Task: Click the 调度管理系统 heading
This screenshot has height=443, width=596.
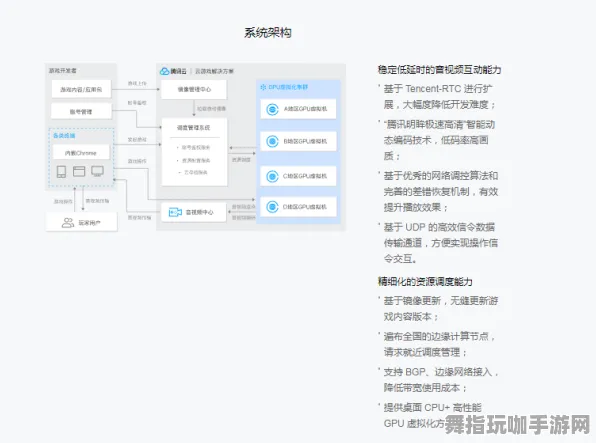Action: click(193, 128)
